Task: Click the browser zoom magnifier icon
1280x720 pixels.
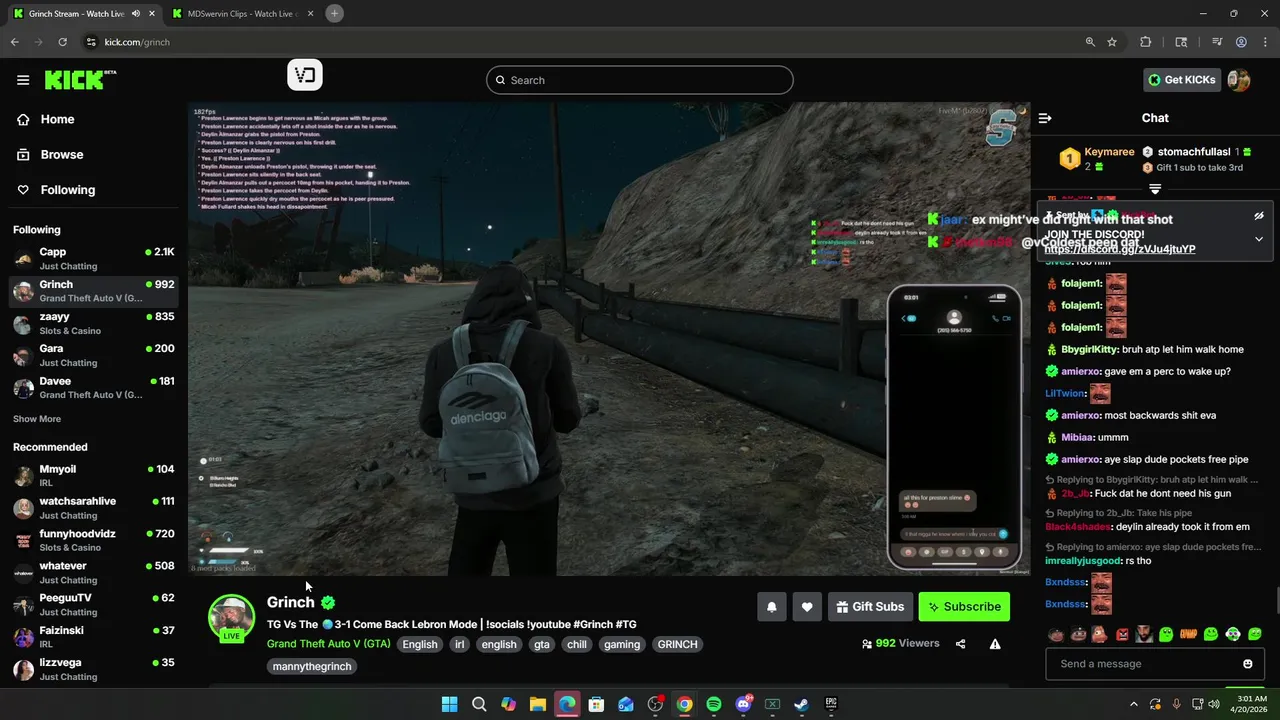Action: 1090,42
